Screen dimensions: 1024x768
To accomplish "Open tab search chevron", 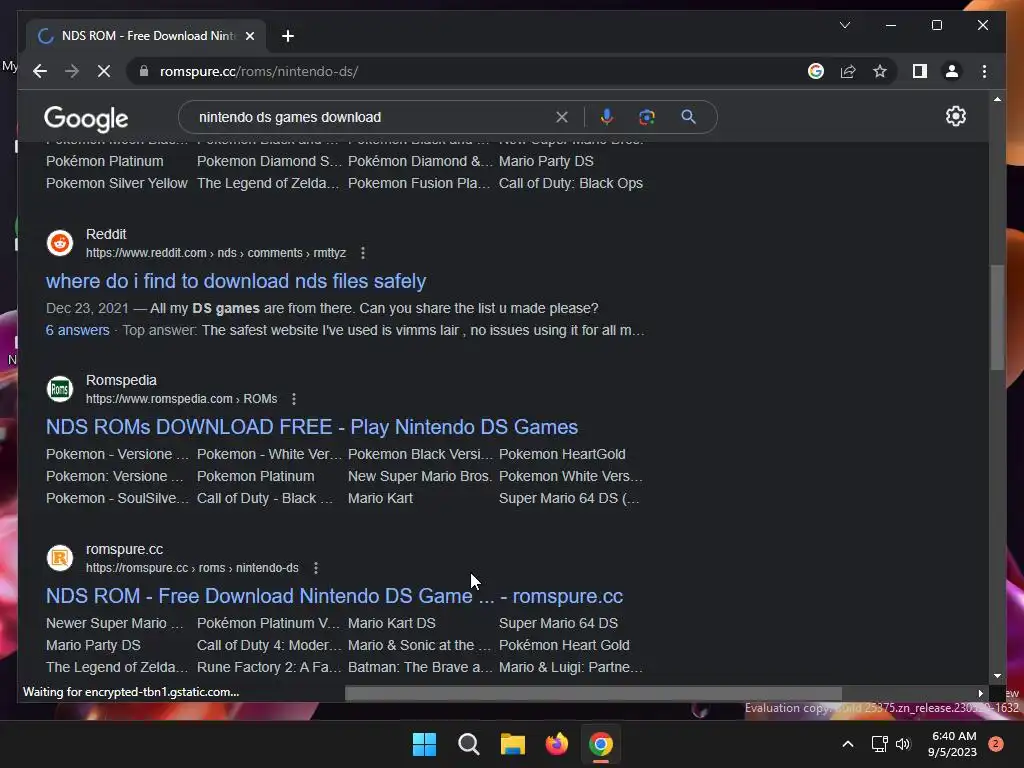I will (x=844, y=25).
